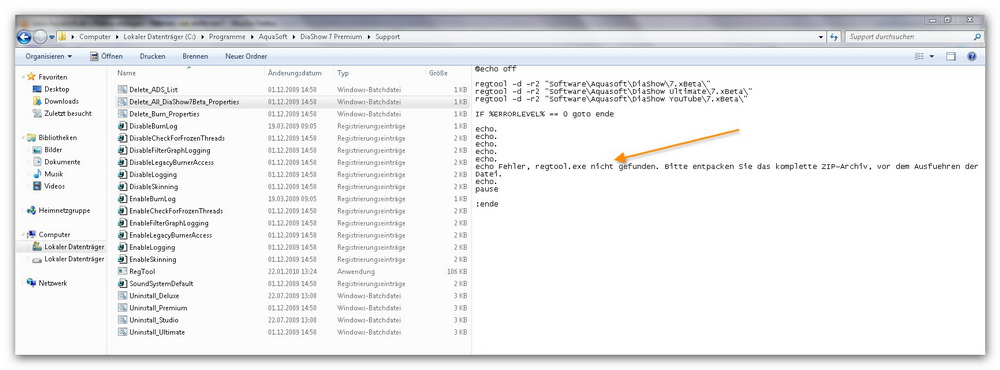Click the EnableCheckForFrozenThreads file icon

tap(122, 211)
